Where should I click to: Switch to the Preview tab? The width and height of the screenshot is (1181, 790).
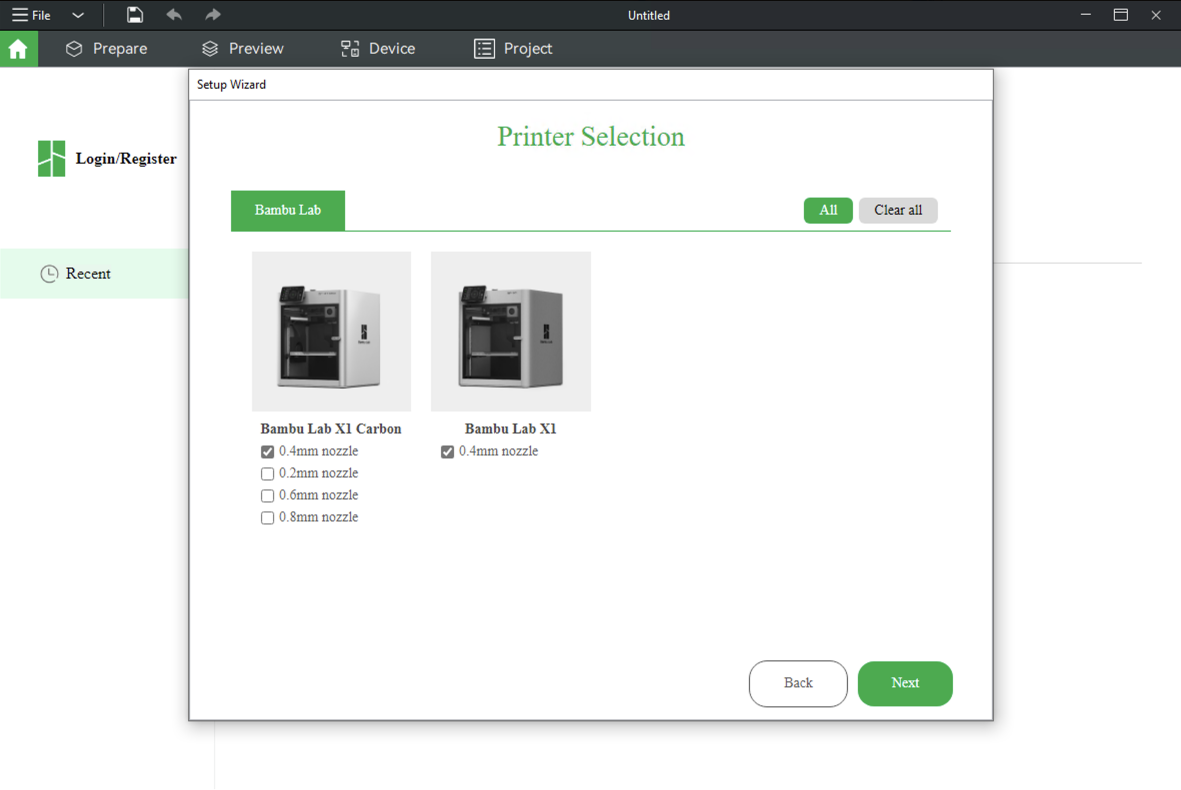pyautogui.click(x=243, y=49)
